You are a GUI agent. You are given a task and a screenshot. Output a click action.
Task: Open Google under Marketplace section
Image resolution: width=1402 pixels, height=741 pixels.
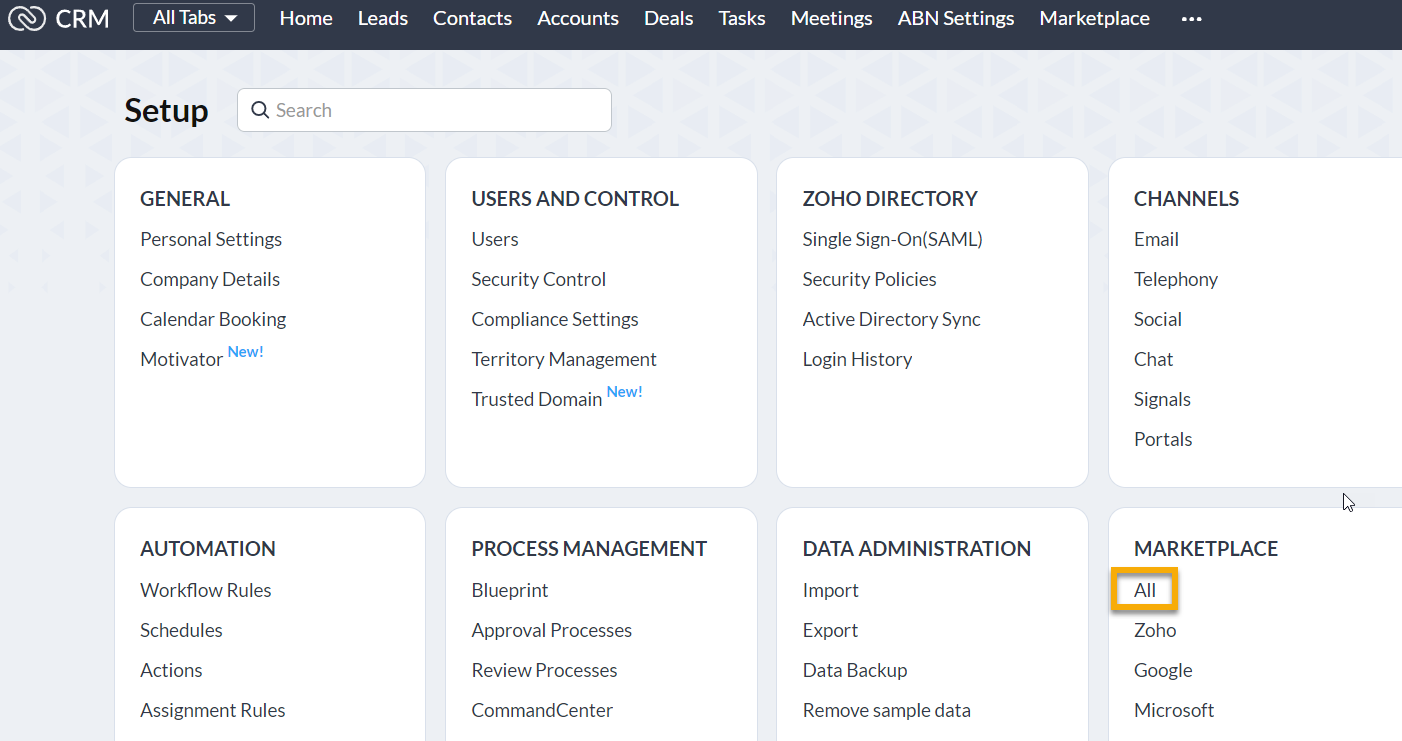coord(1163,670)
